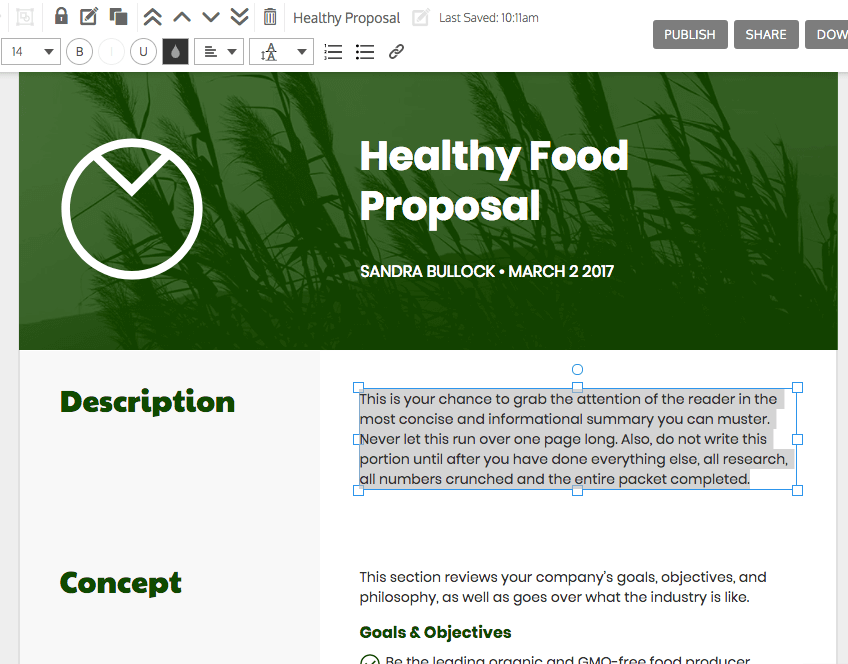Send the selection to back
The width and height of the screenshot is (848, 664).
click(x=239, y=16)
